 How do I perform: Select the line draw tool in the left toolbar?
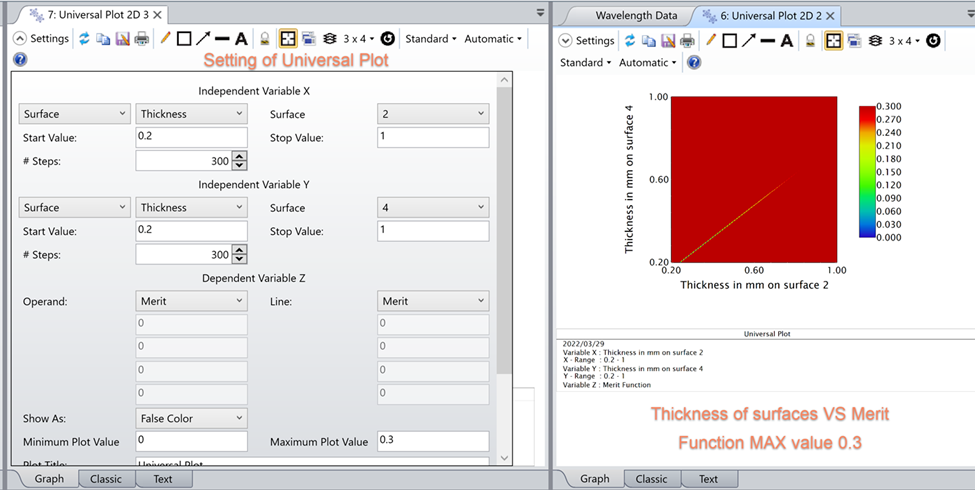pyautogui.click(x=222, y=39)
